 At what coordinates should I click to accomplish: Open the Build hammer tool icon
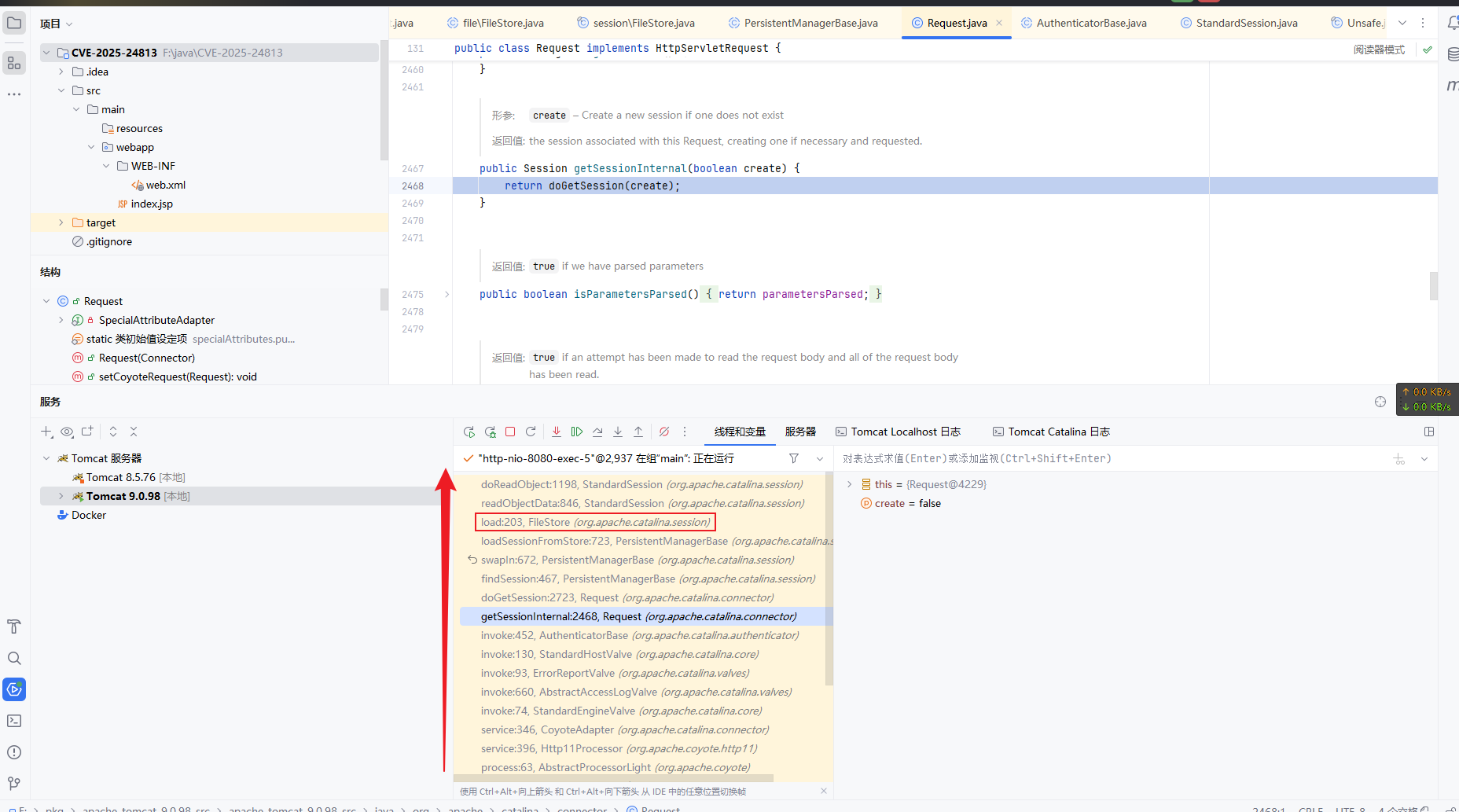point(14,626)
